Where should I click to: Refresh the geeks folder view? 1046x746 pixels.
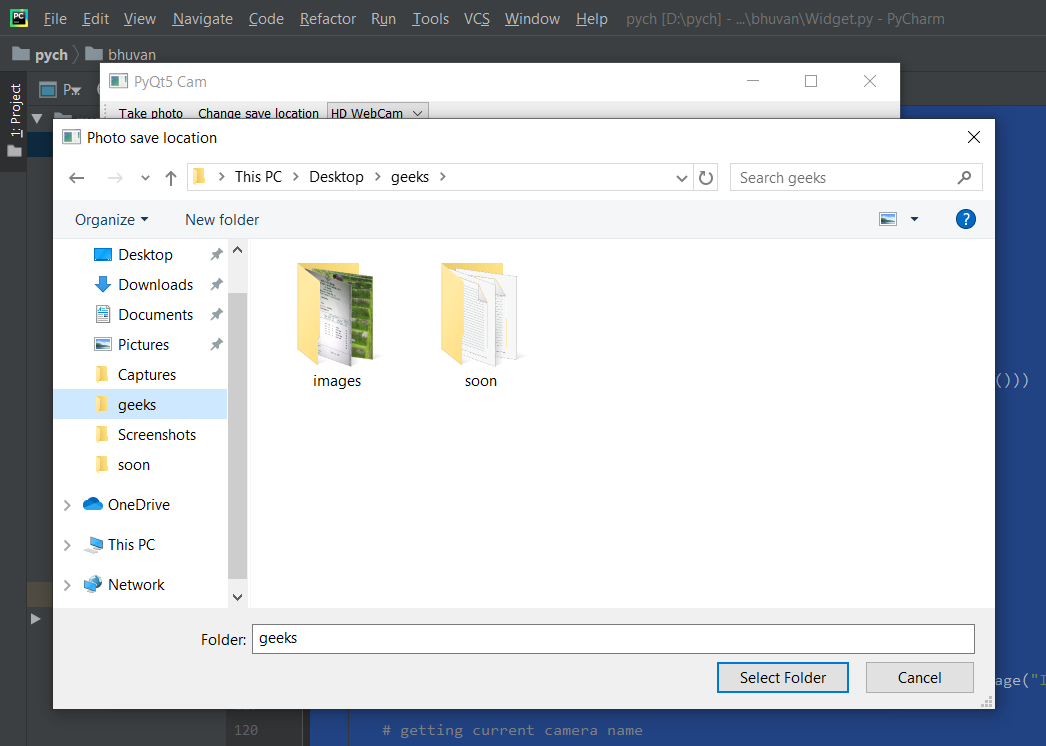click(x=706, y=177)
